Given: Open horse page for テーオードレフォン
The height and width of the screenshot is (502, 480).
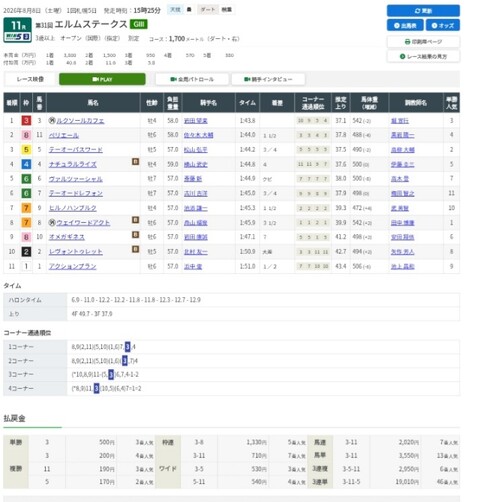Looking at the screenshot, I should coord(76,193).
